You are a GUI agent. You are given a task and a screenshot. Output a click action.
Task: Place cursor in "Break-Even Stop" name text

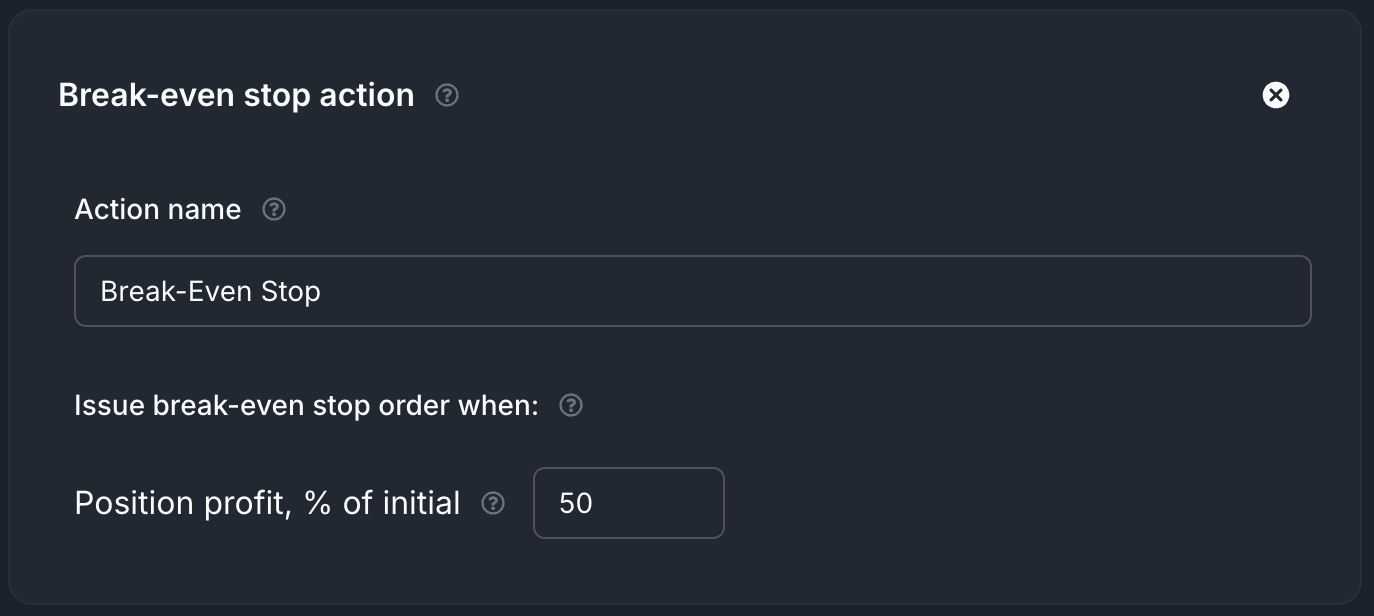(x=210, y=291)
